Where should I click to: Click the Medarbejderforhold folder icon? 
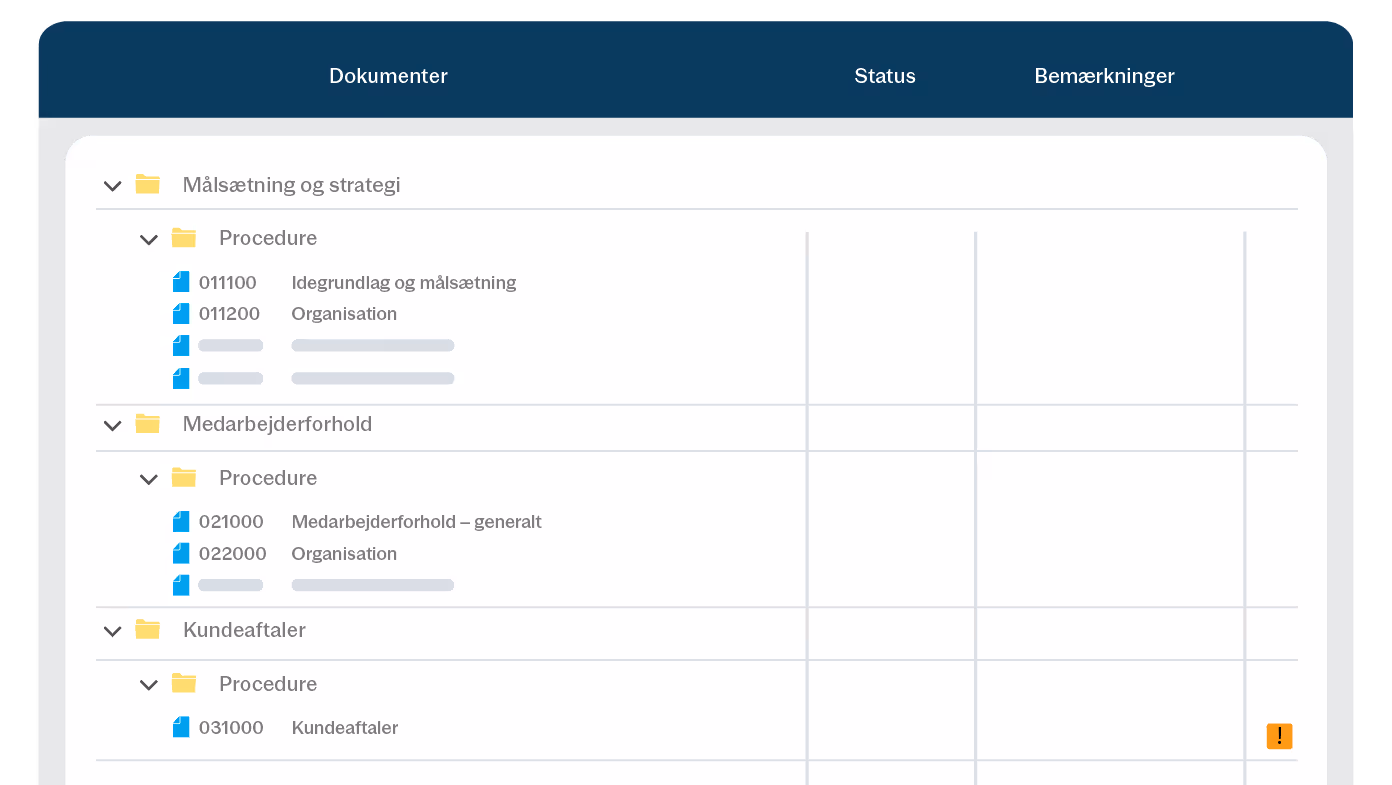(148, 423)
